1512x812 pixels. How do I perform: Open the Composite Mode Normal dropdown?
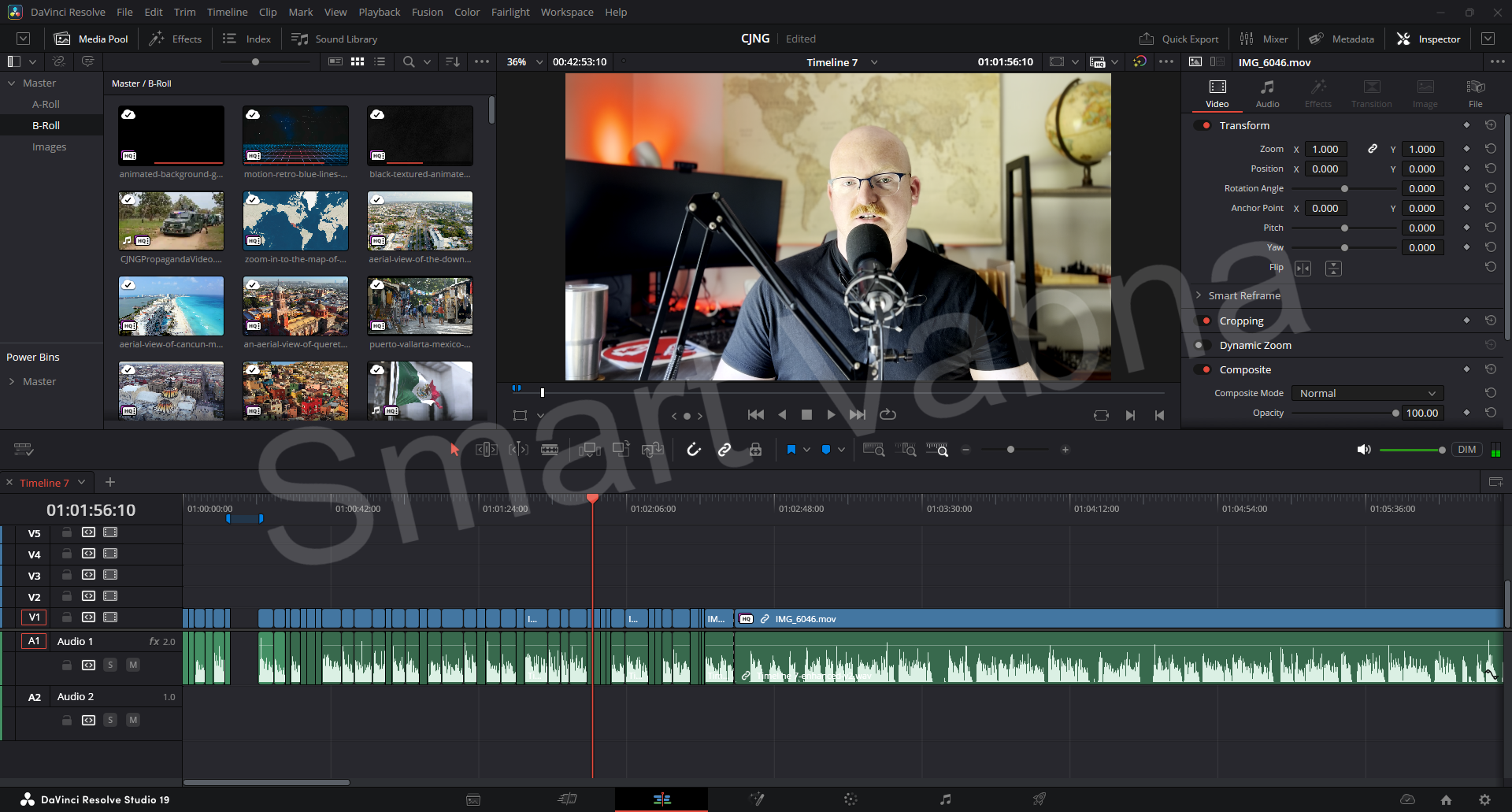(1367, 393)
